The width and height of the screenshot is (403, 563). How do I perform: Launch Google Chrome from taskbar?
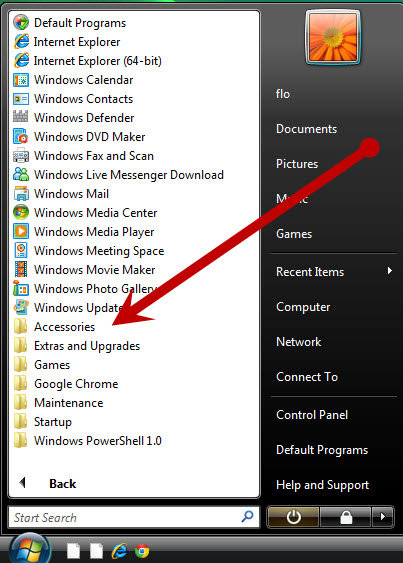[142, 551]
